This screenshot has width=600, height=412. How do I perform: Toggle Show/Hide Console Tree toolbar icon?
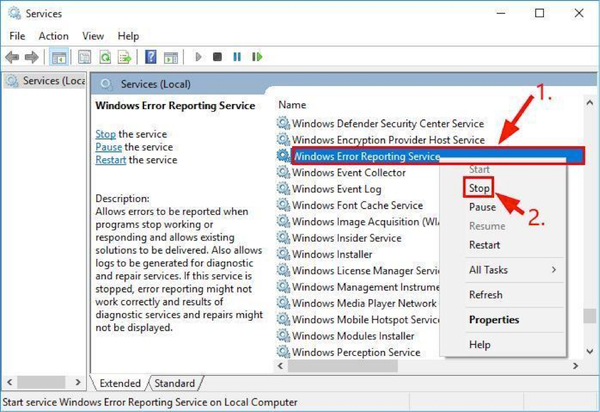[x=59, y=57]
